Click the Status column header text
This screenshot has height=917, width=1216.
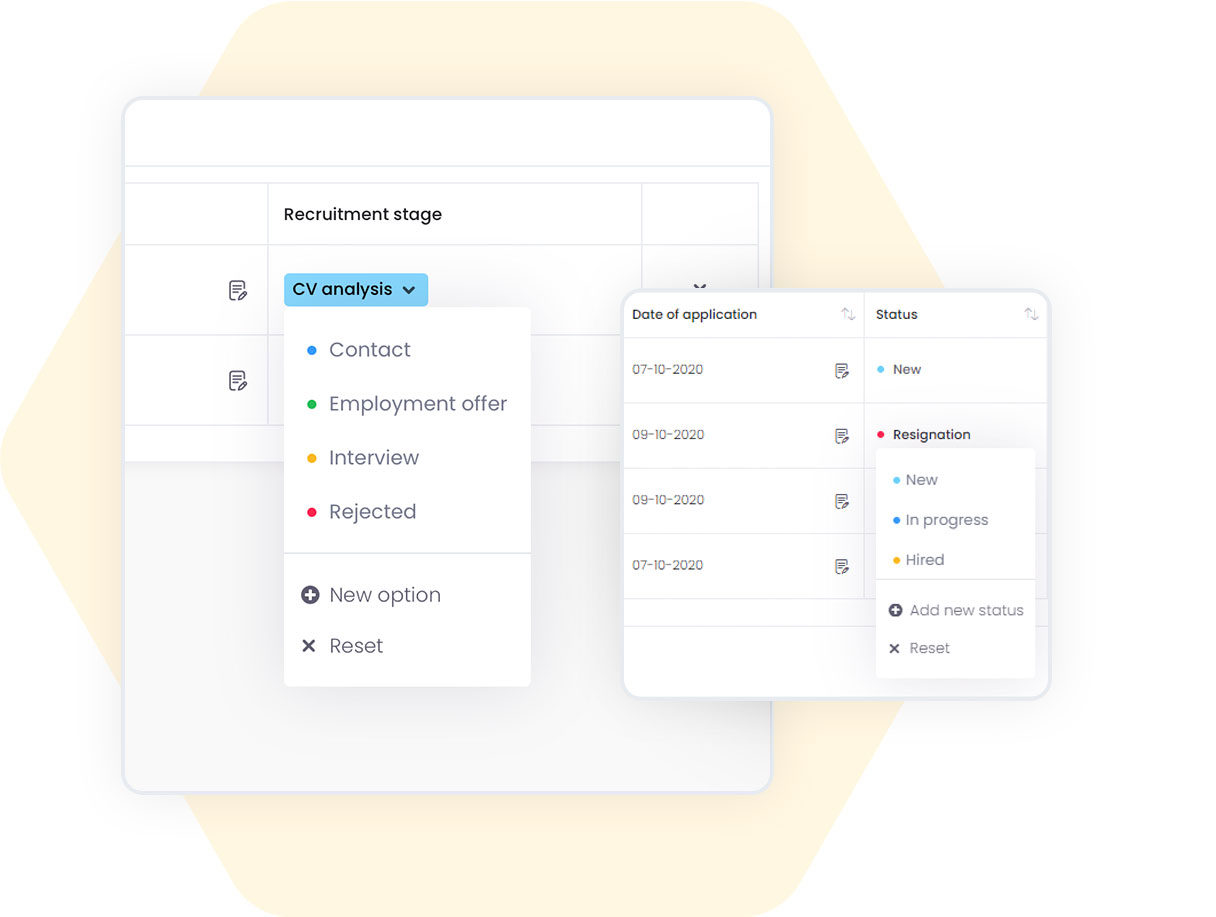click(896, 314)
